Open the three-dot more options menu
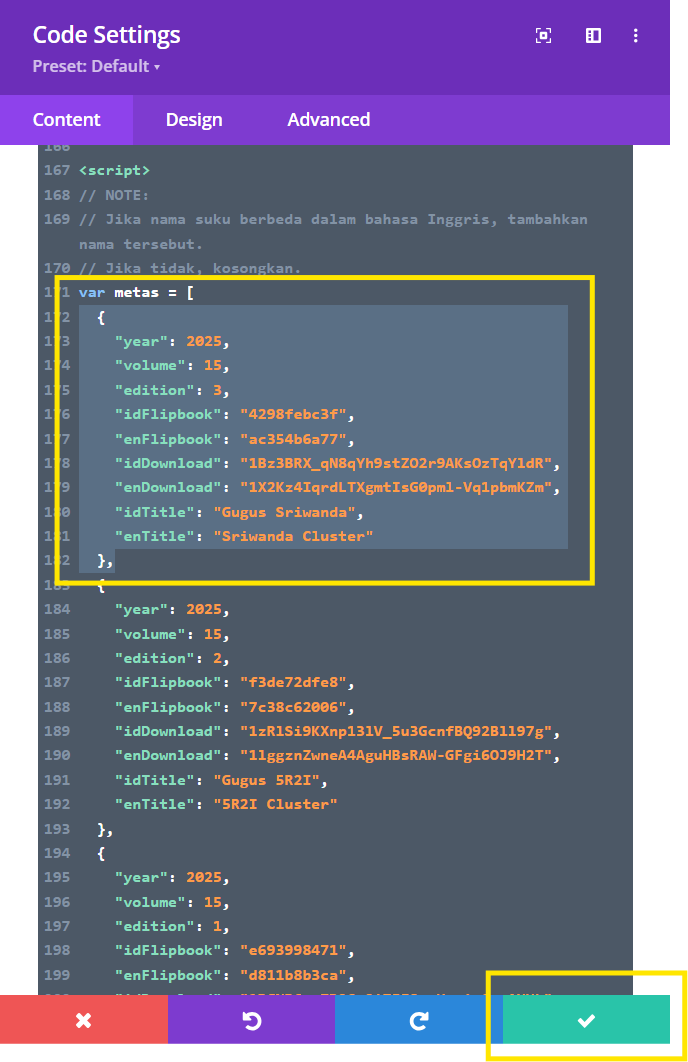This screenshot has height=1062, width=688. 636,36
